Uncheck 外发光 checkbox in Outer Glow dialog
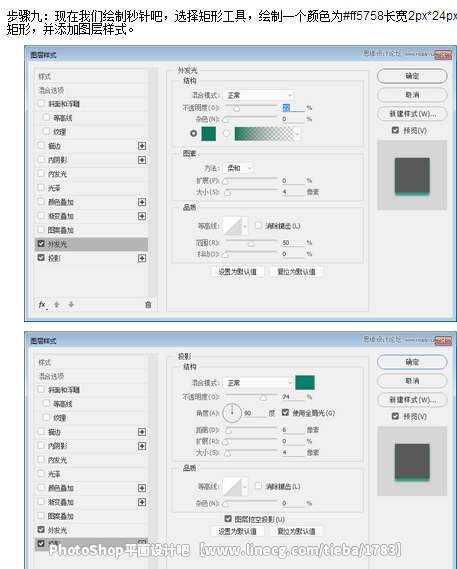 [41, 243]
